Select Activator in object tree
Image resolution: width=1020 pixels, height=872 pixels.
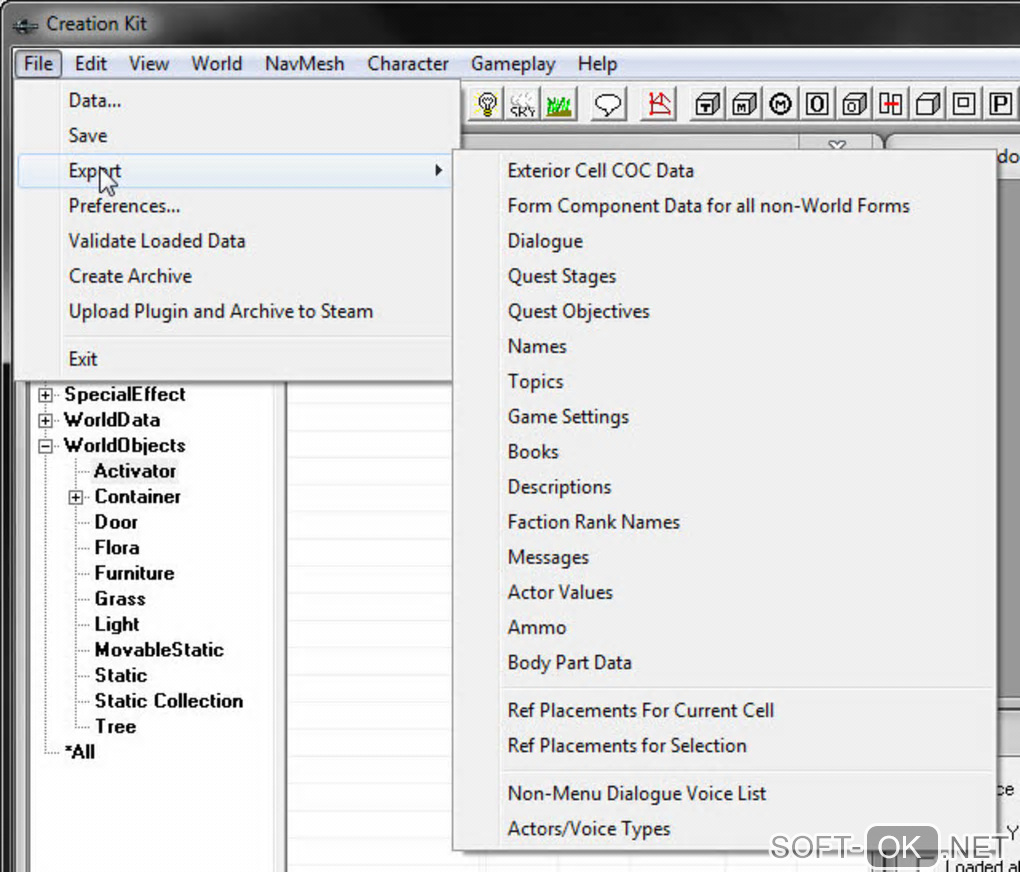135,471
